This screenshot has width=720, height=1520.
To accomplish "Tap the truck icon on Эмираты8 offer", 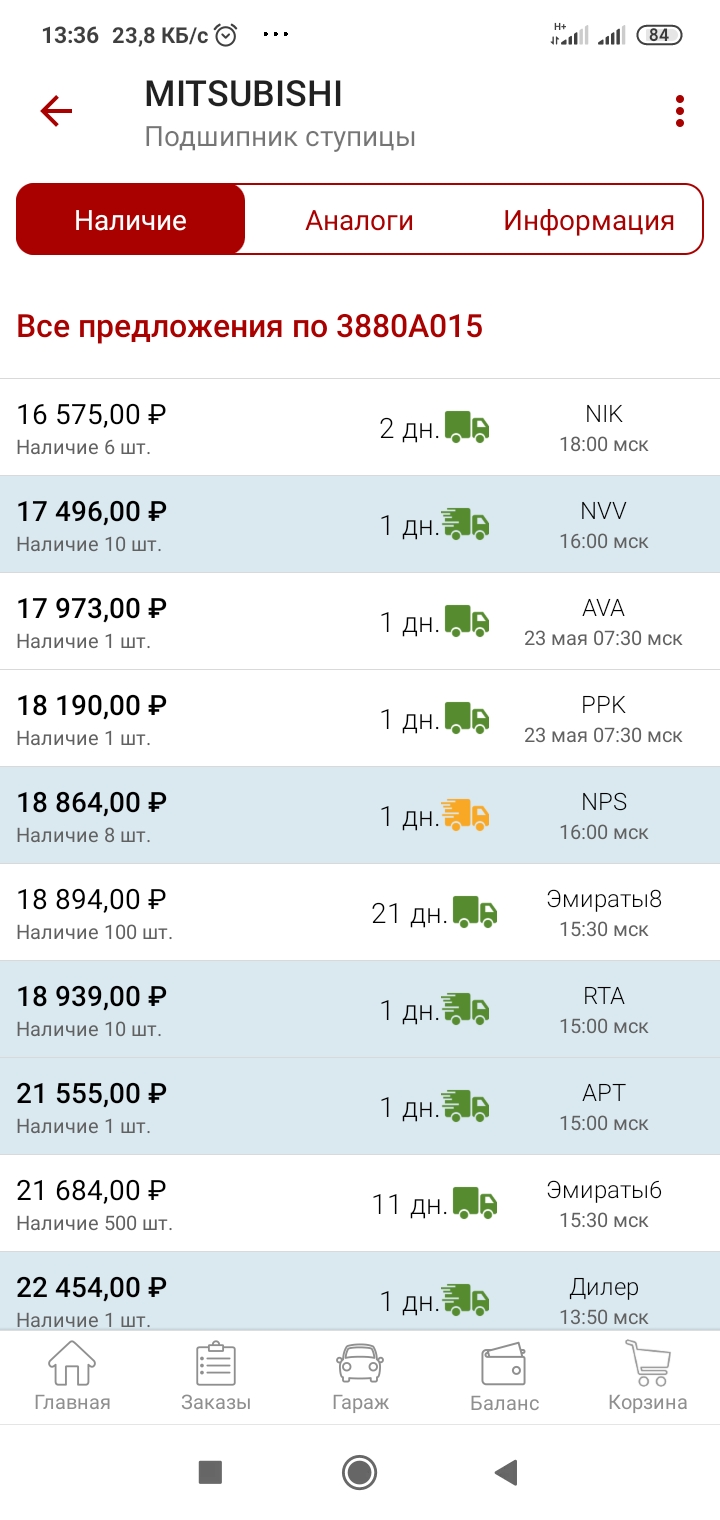I will tap(475, 913).
